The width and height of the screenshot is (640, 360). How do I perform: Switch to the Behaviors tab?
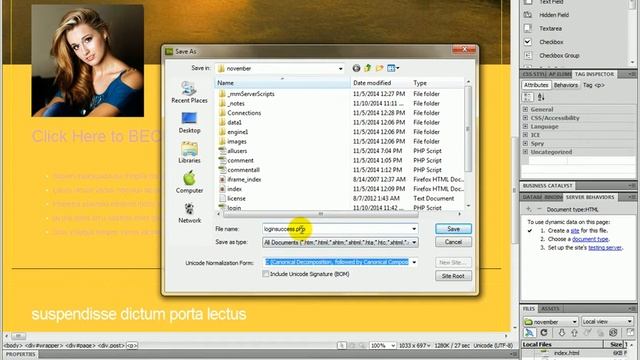pyautogui.click(x=565, y=85)
